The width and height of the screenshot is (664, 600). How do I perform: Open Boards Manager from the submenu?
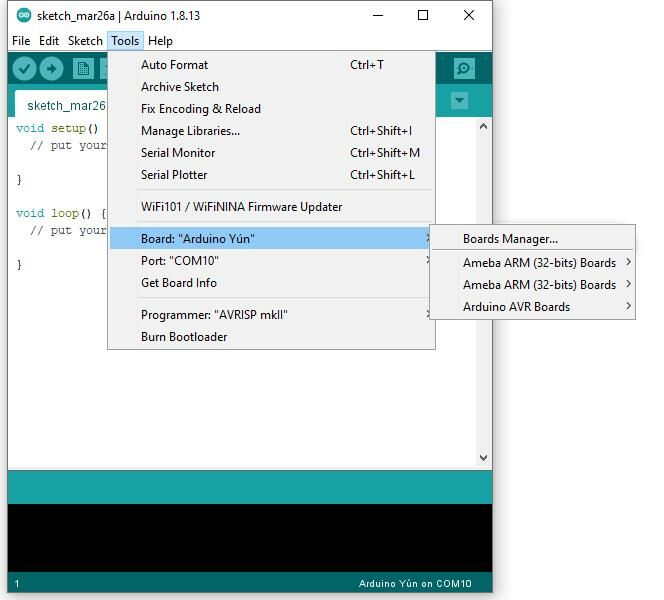pyautogui.click(x=510, y=239)
